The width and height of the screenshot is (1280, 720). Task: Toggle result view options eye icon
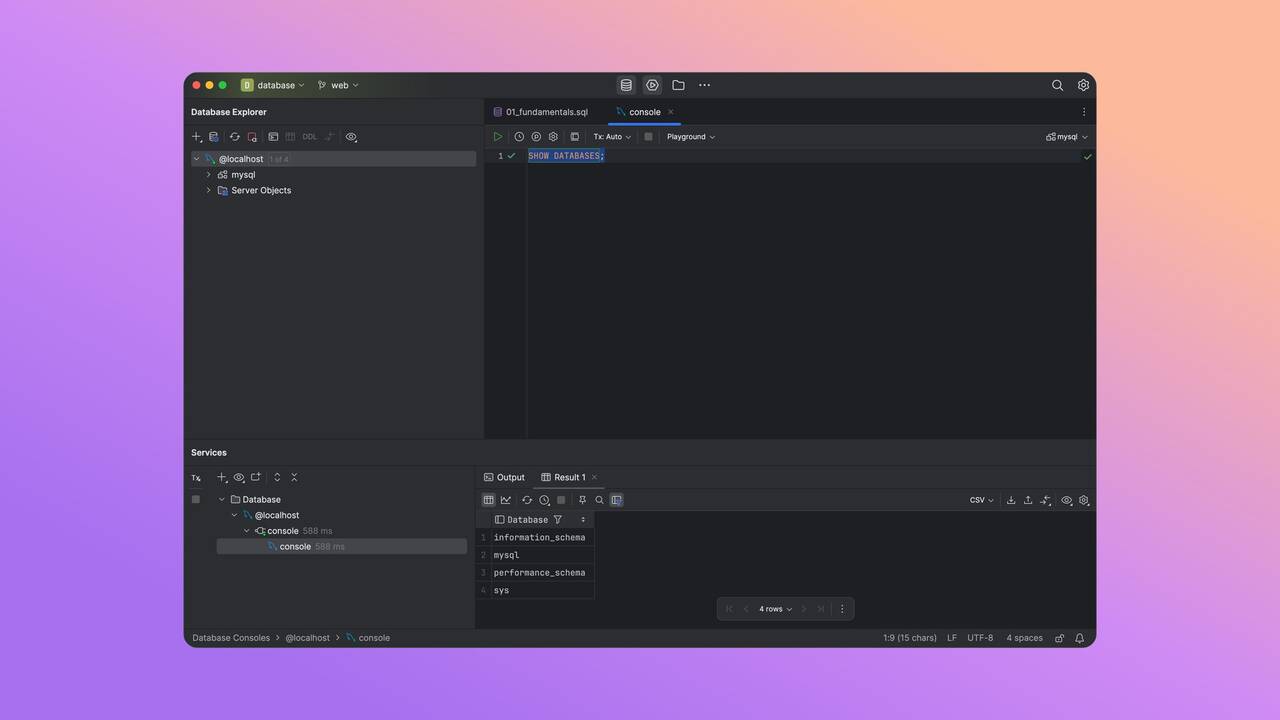(1066, 500)
